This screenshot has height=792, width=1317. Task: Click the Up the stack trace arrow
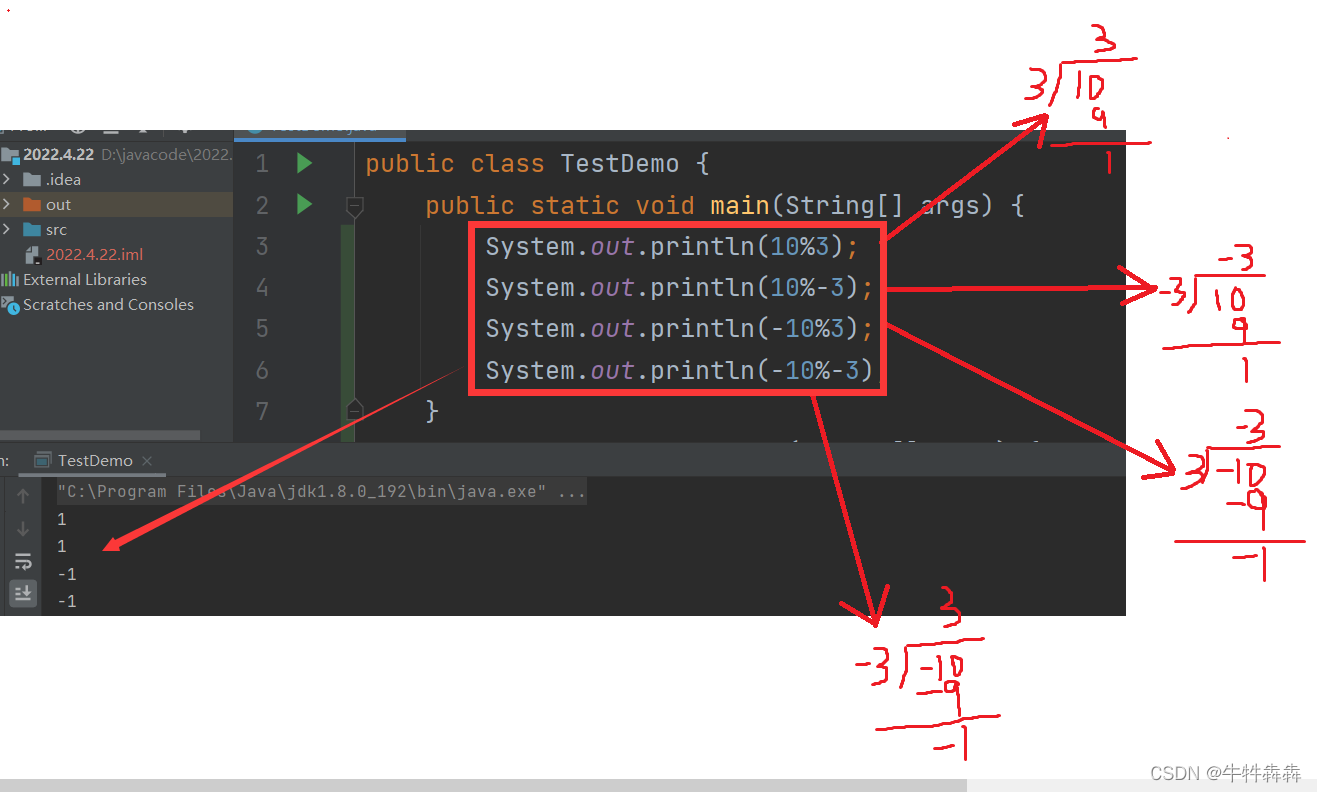point(23,496)
